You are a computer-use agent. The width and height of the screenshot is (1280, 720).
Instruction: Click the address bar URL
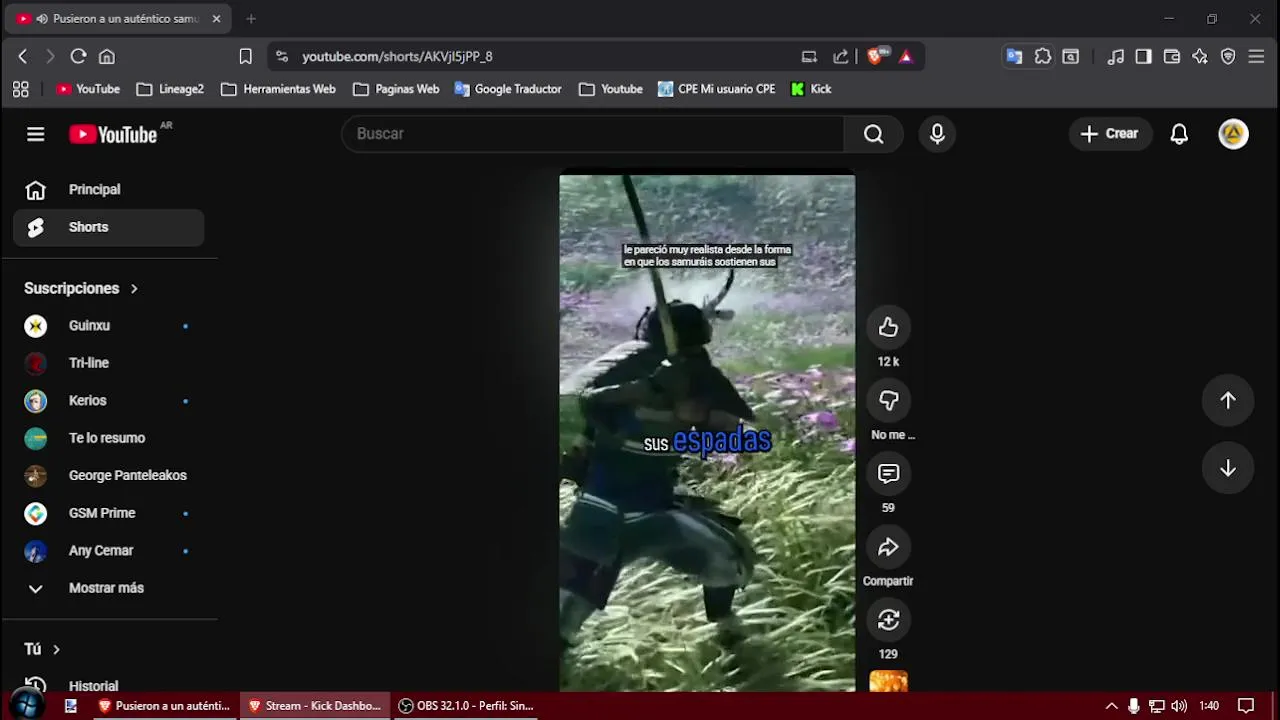click(397, 57)
